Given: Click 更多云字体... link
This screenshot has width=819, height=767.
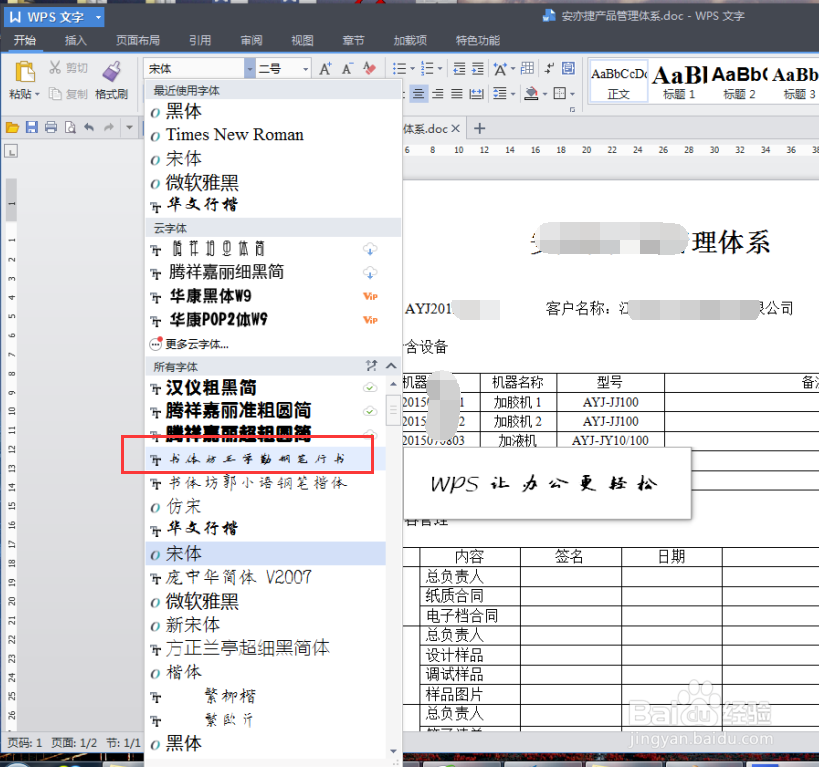Looking at the screenshot, I should click(197, 344).
